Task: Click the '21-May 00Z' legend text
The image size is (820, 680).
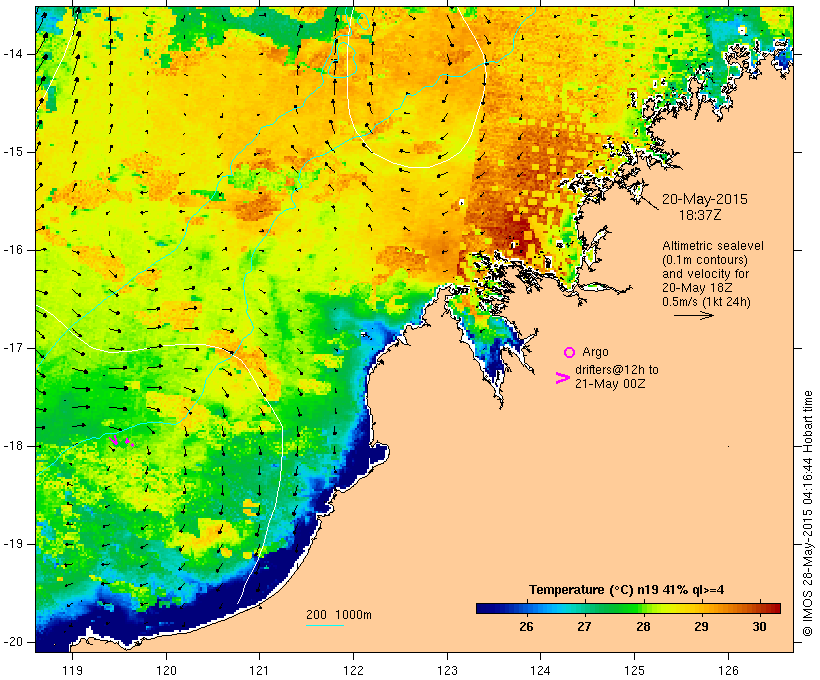Action: click(x=610, y=384)
